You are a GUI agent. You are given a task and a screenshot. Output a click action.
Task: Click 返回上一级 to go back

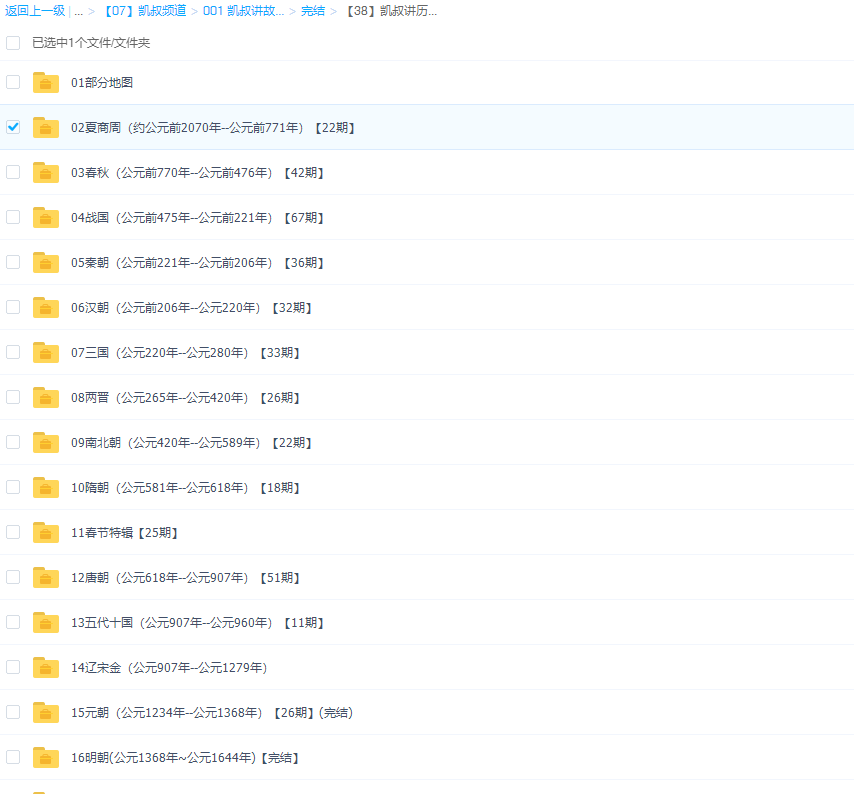pos(35,11)
